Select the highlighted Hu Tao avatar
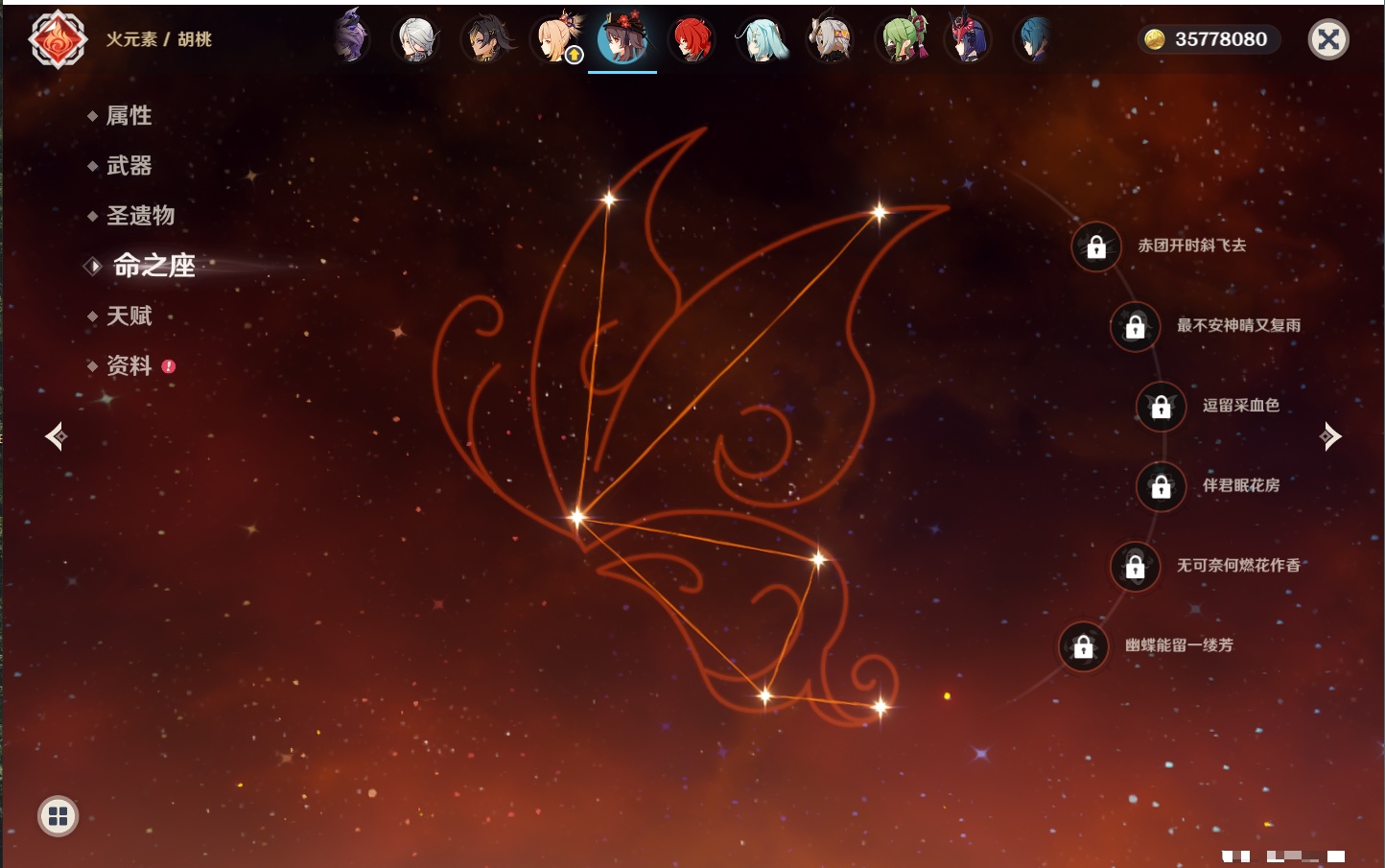Screen dimensions: 1385x868 point(623,39)
